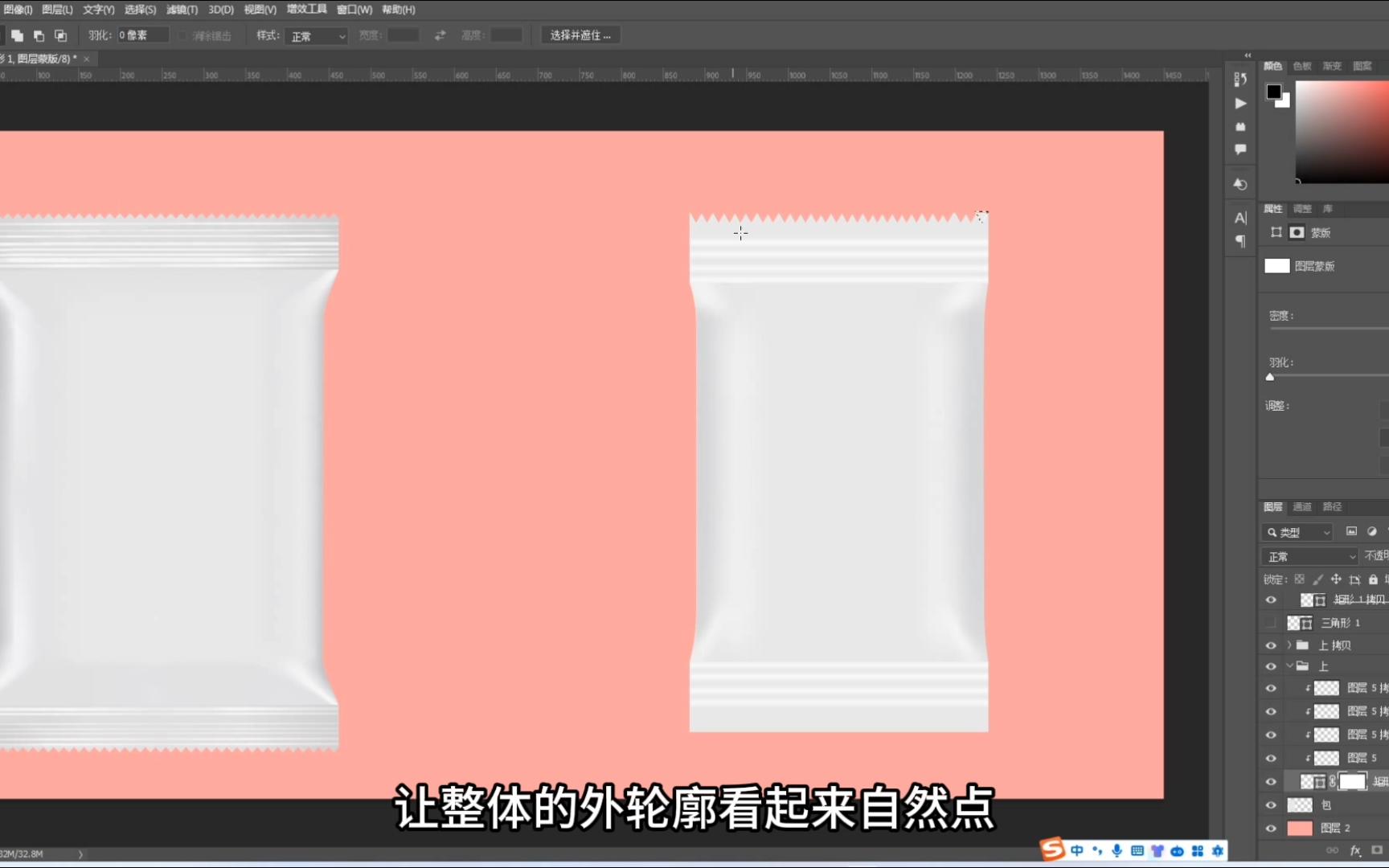Open the Libraries panel icon in the sidebar
This screenshot has width=1389, height=868.
tap(1240, 126)
